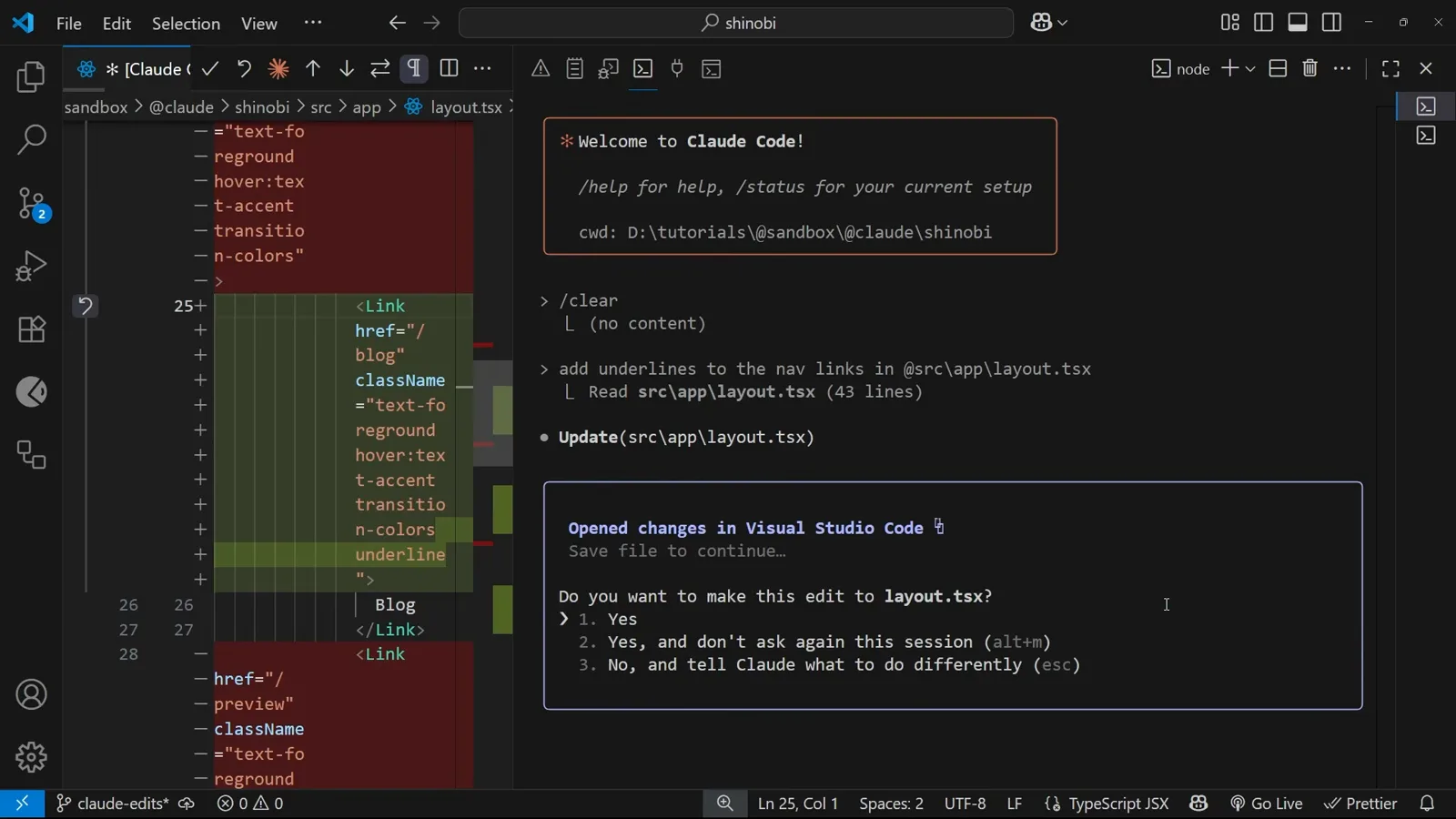Toggle the secondary side bar
Image resolution: width=1456 pixels, height=819 pixels.
(x=1331, y=23)
